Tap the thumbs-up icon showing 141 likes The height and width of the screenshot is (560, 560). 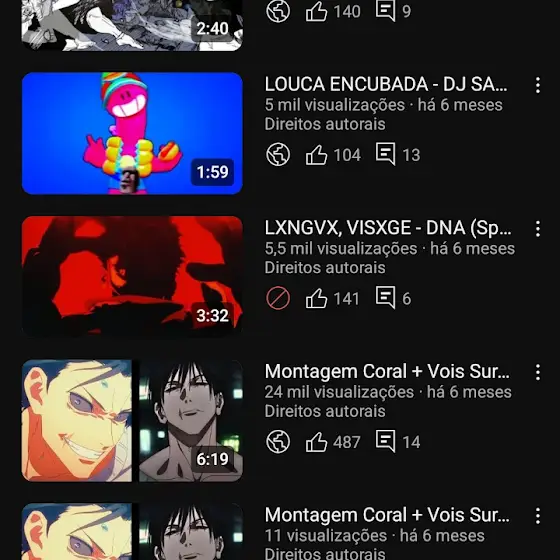coord(316,298)
